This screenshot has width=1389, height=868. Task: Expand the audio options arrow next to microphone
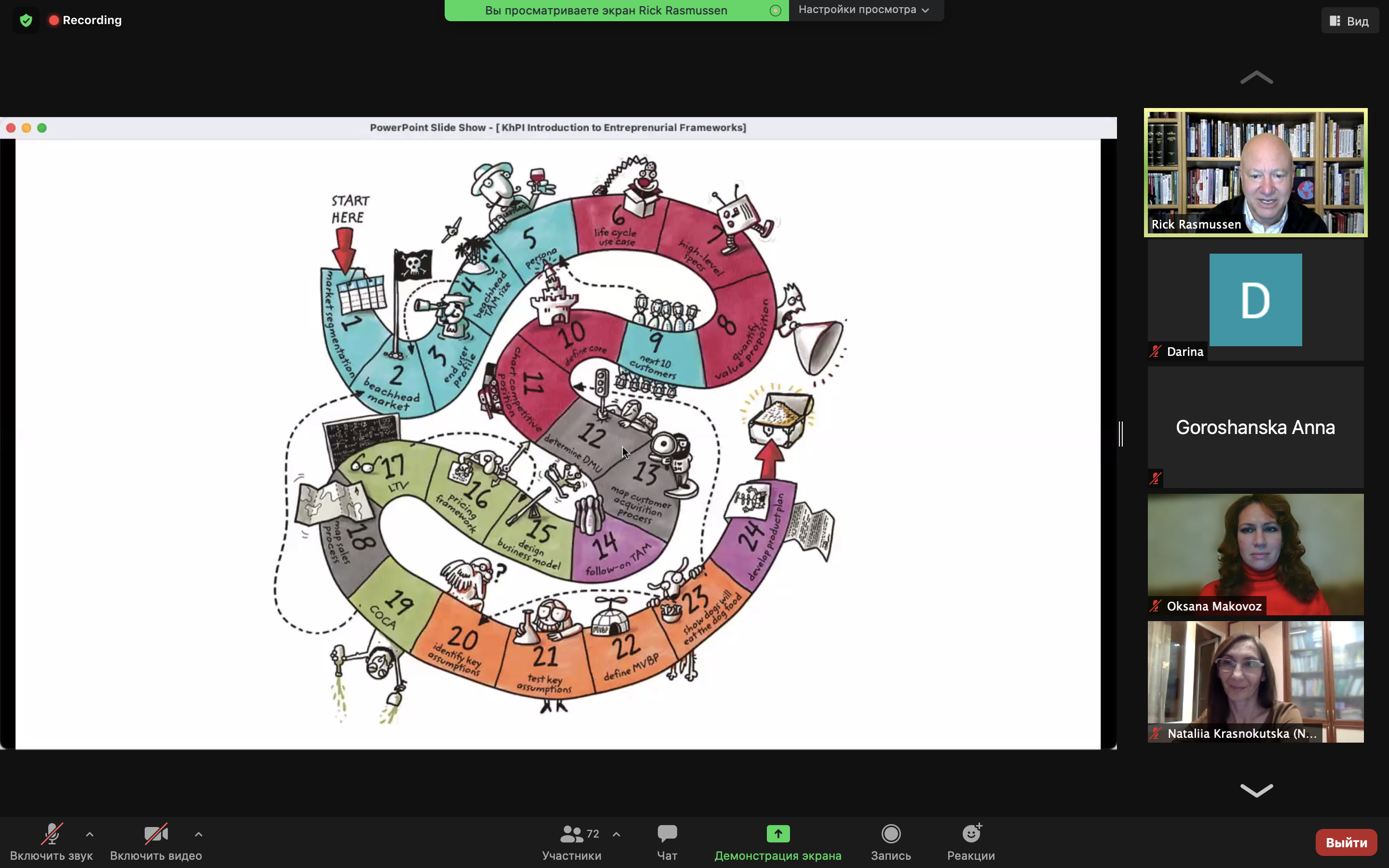pos(90,834)
